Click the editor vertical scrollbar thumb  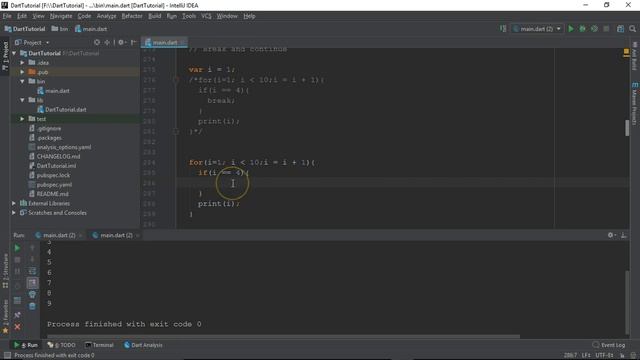pos(627,128)
